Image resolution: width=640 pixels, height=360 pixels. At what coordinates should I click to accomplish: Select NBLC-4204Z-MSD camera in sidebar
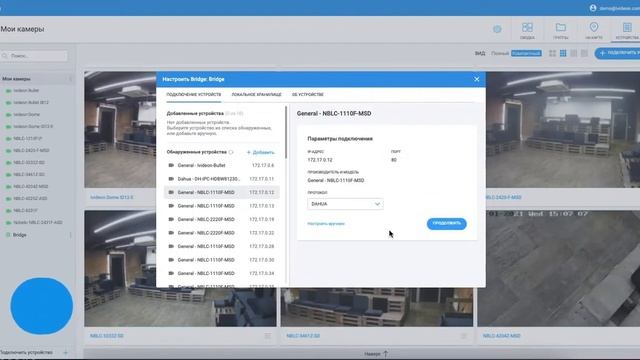point(31,186)
